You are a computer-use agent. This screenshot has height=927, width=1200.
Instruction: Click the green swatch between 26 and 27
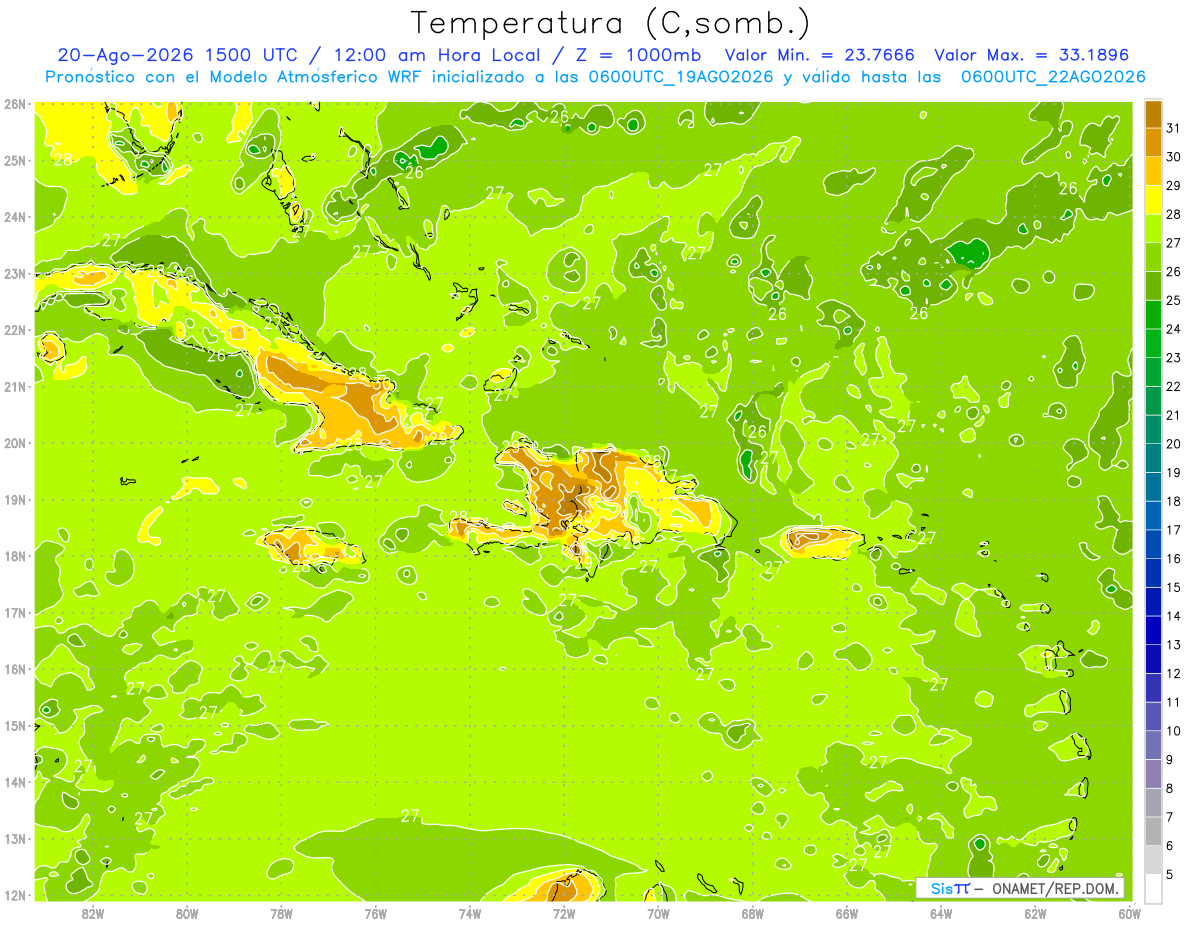1153,258
